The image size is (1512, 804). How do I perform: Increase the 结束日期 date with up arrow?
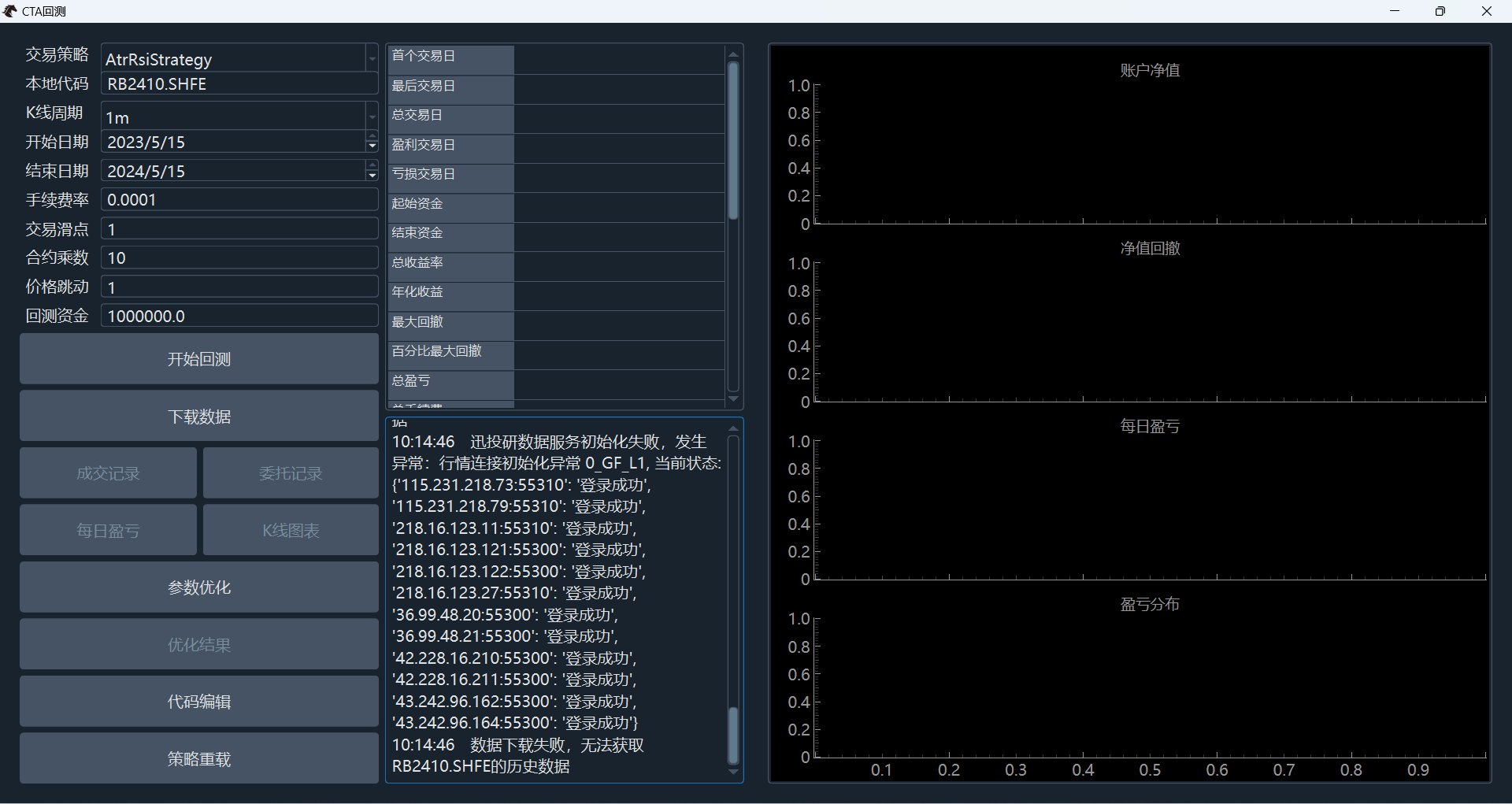pyautogui.click(x=372, y=166)
